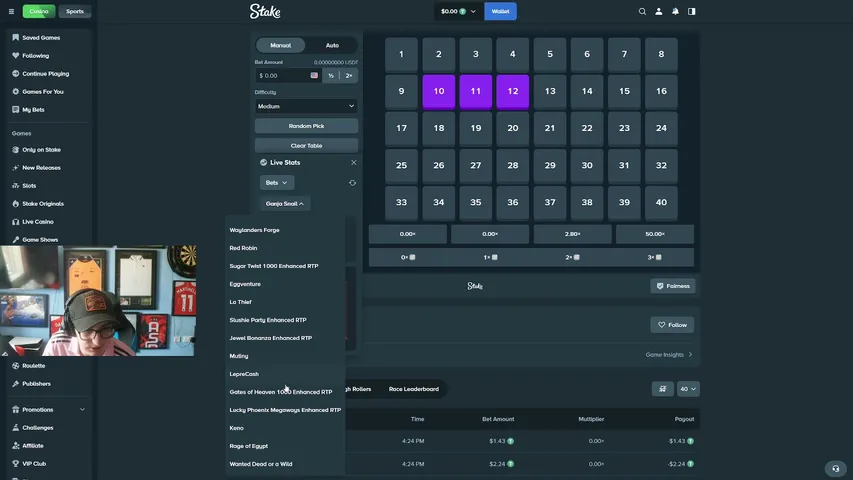Image resolution: width=853 pixels, height=480 pixels.
Task: Choose Rage of Egypt from list
Action: pos(249,446)
